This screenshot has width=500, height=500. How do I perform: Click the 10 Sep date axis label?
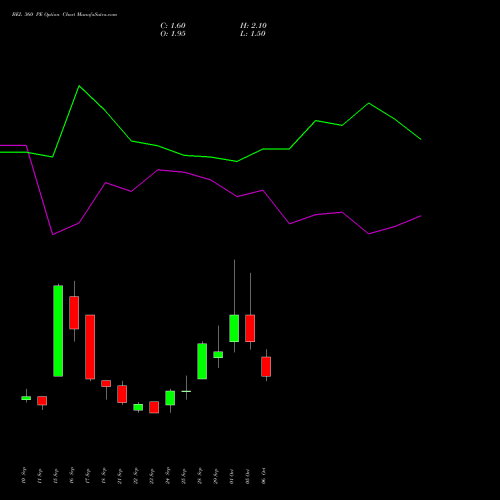pos(23,475)
